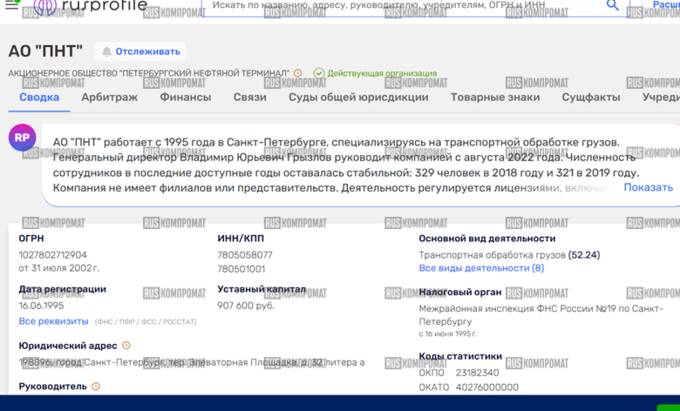Click activity code (52.24)
Viewport: 680px width, 411px height.
tap(584, 255)
